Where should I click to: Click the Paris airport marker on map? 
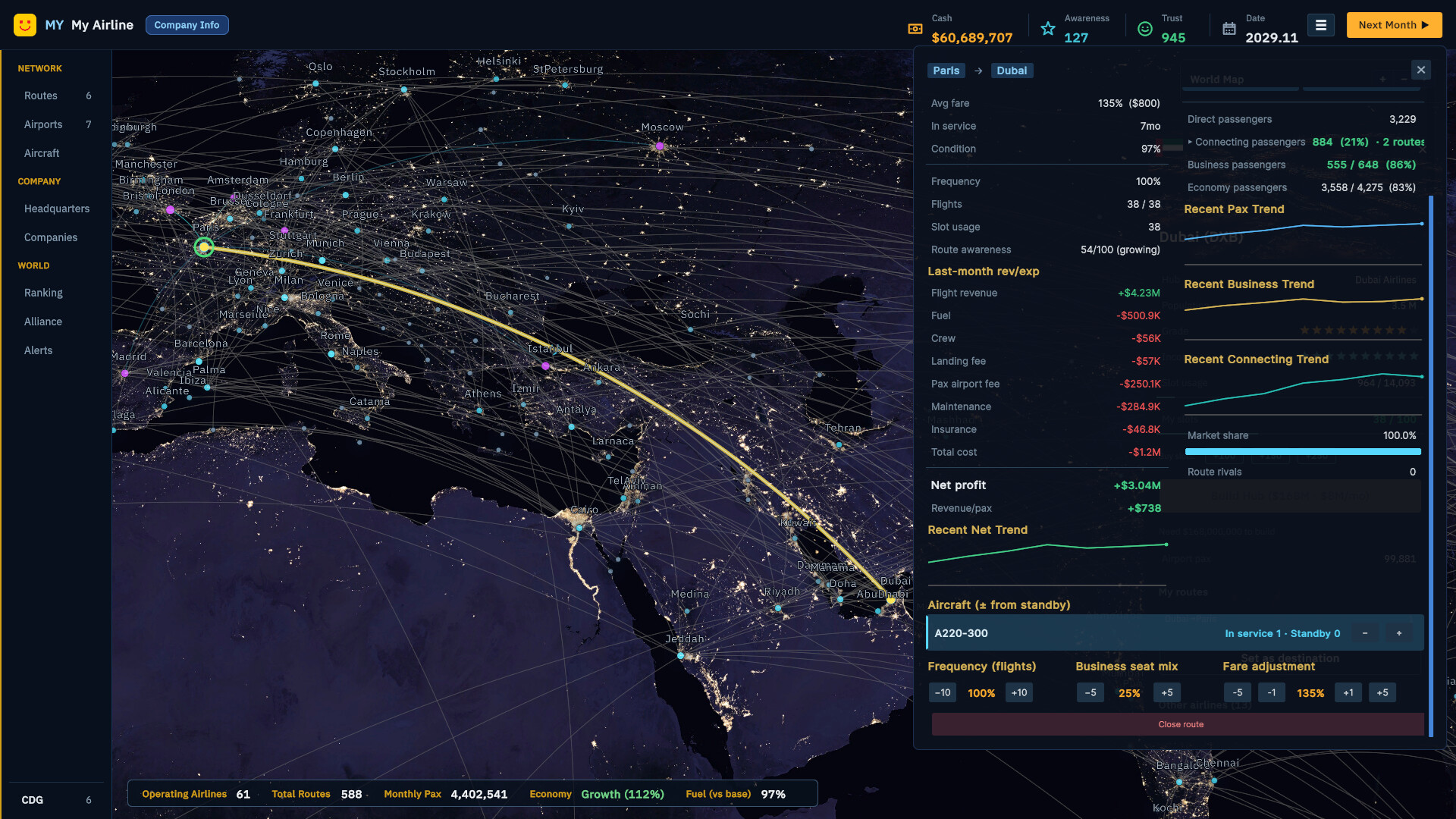pos(204,247)
